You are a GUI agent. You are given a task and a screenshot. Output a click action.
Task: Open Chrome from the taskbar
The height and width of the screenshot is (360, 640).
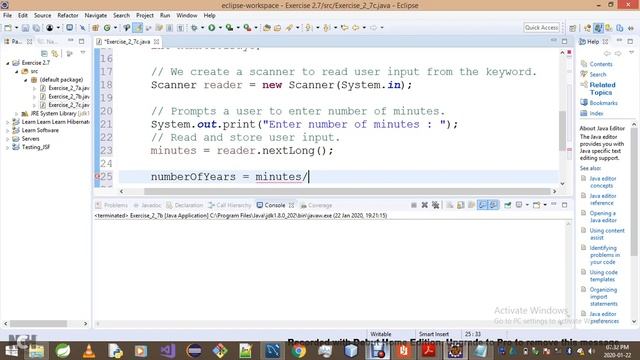click(298, 351)
